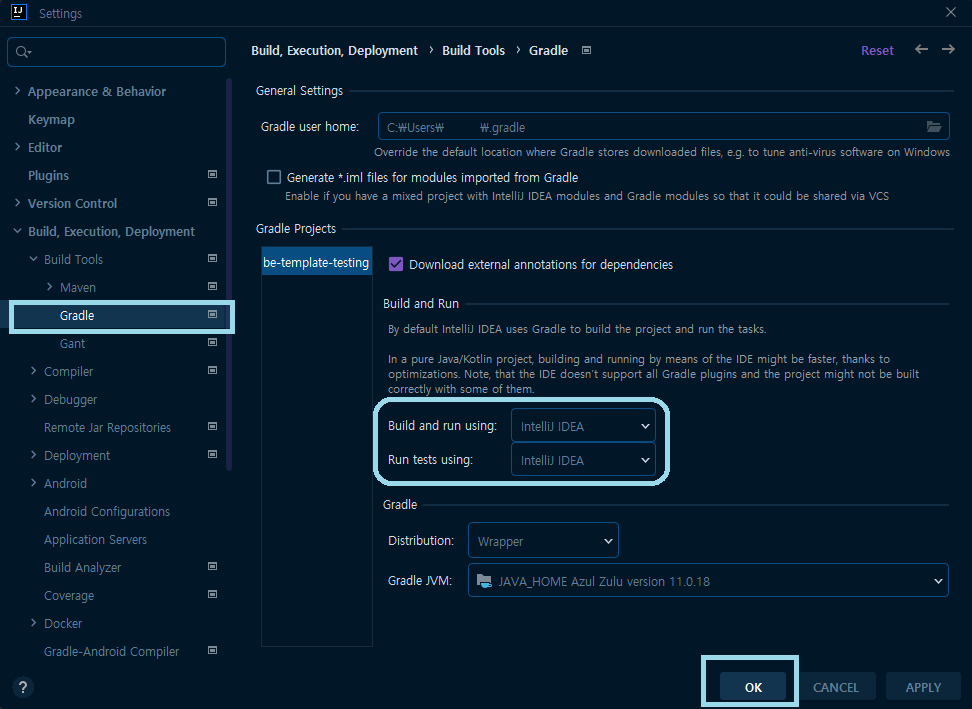Click project-level icon next to Coverage
The height and width of the screenshot is (709, 972).
tap(213, 594)
